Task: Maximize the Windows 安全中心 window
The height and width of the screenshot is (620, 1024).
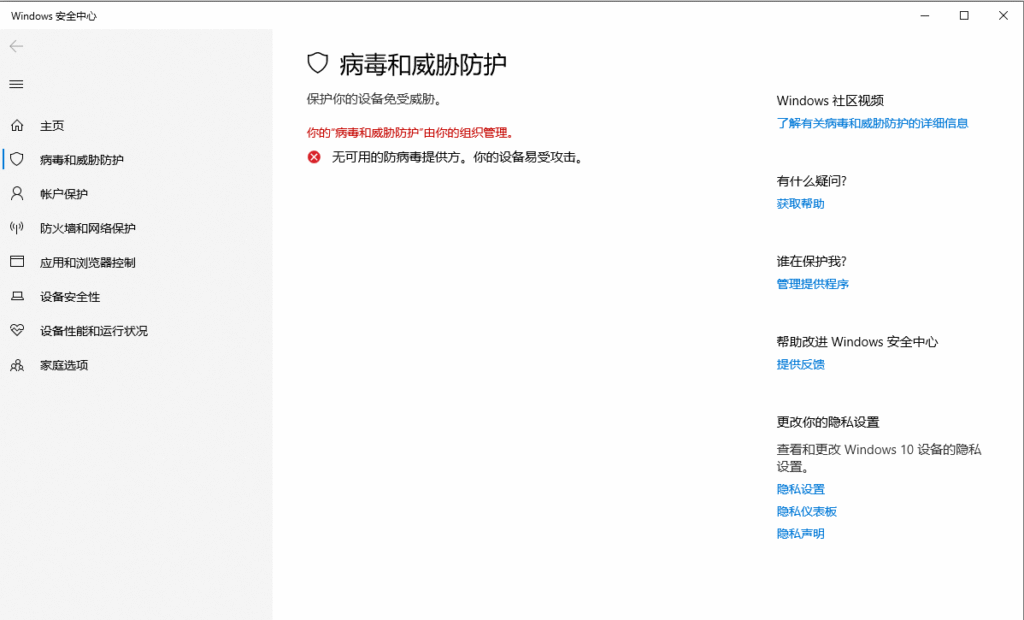Action: coord(964,16)
